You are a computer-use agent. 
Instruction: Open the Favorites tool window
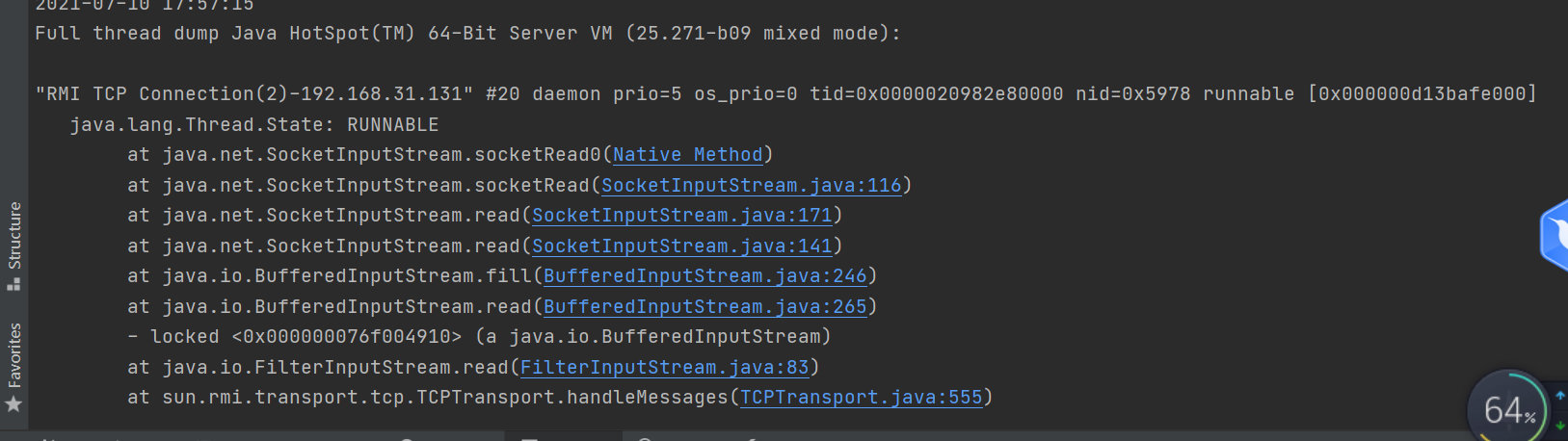pyautogui.click(x=14, y=354)
